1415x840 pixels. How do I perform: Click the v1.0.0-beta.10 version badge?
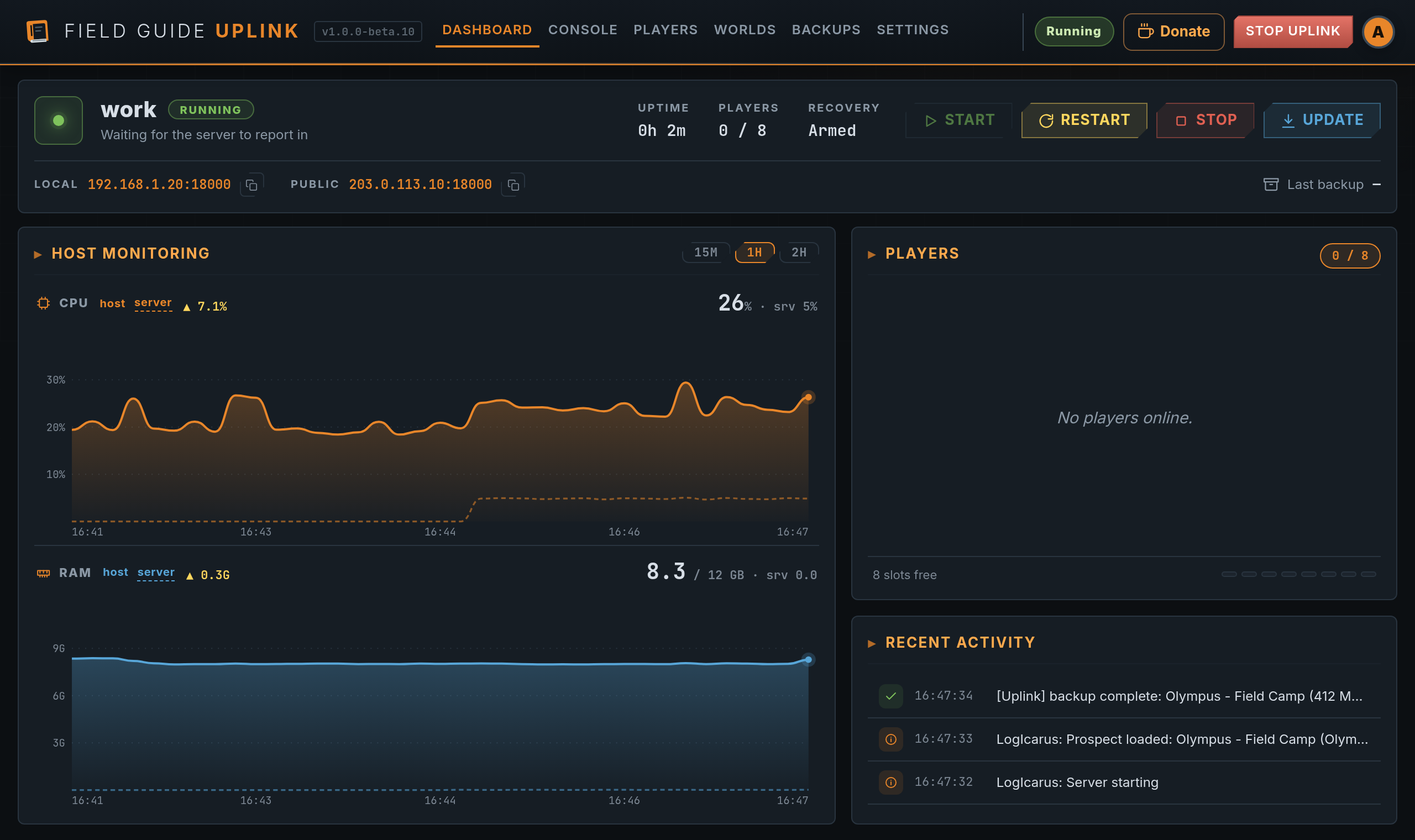point(368,32)
